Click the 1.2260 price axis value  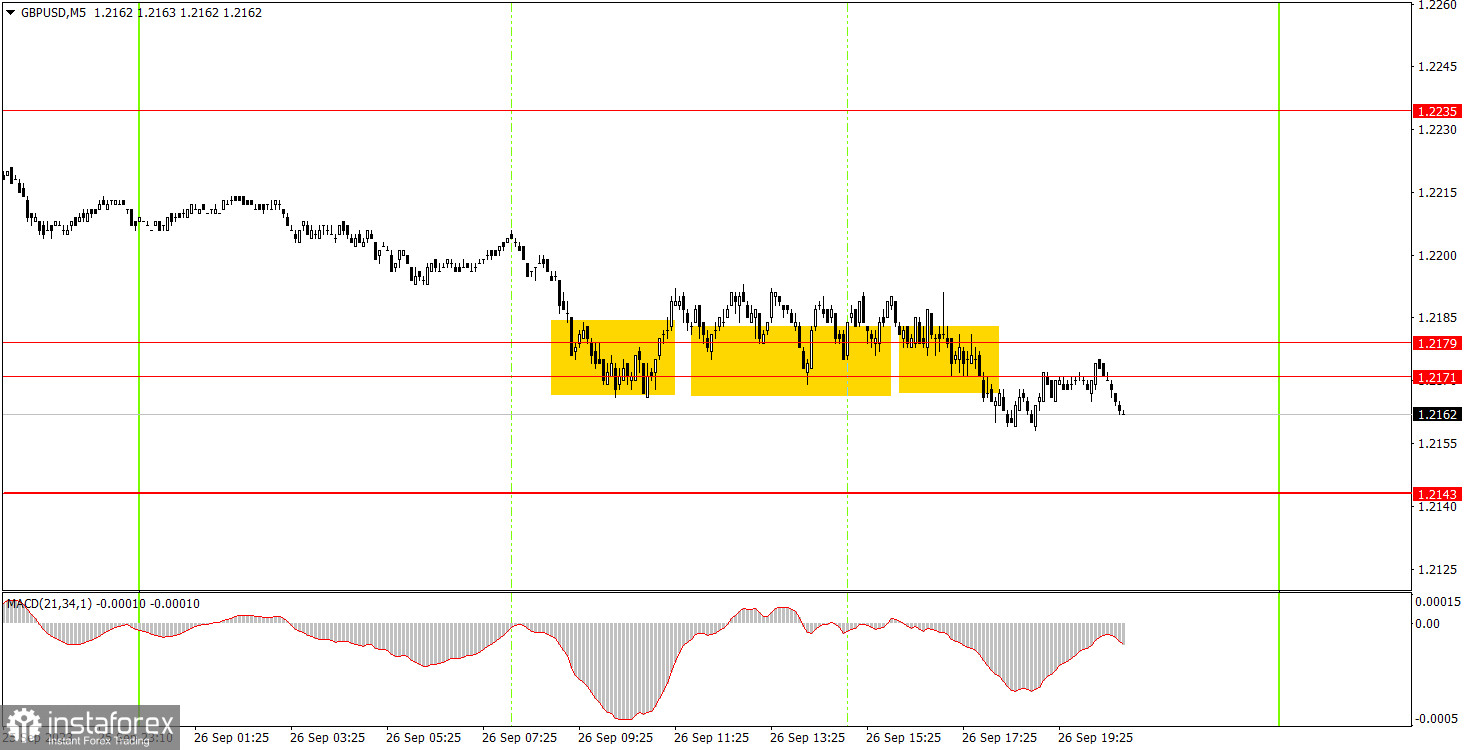point(1437,6)
